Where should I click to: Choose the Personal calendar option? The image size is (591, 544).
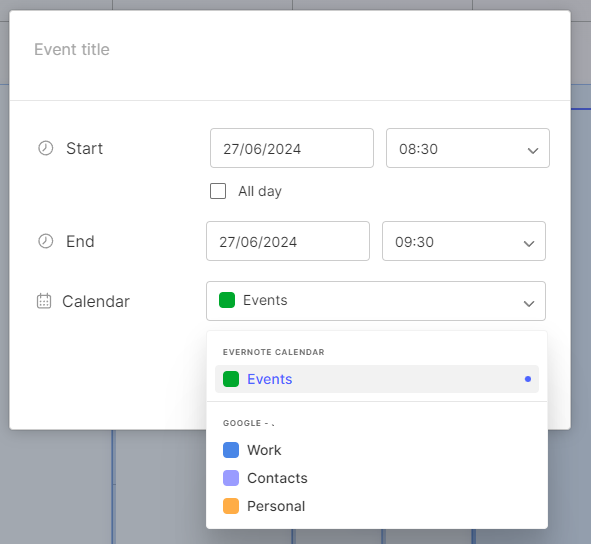pos(377,506)
